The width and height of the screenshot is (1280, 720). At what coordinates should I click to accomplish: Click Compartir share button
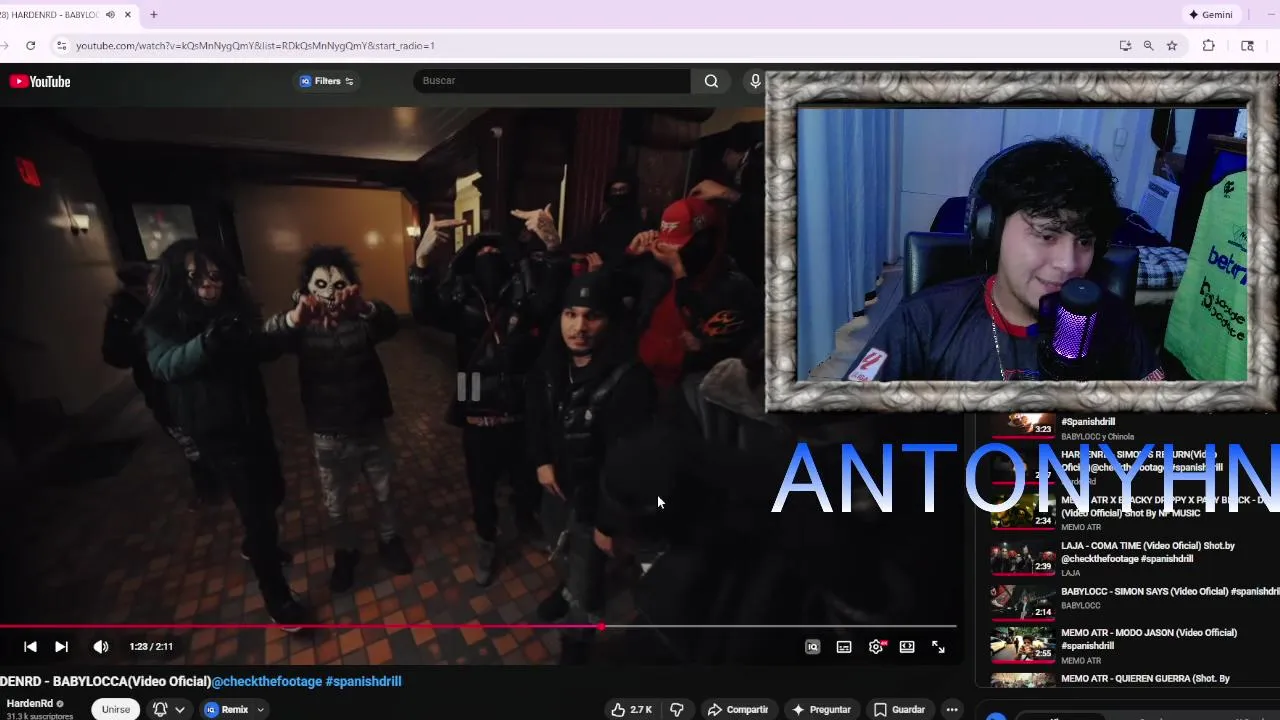[738, 710]
